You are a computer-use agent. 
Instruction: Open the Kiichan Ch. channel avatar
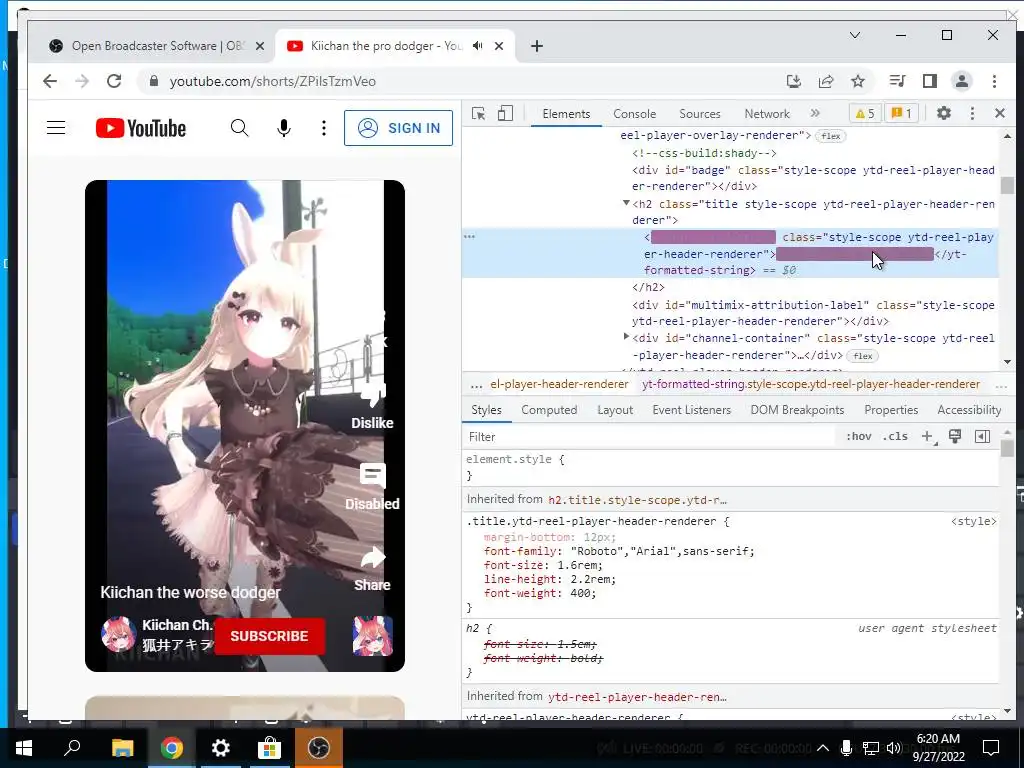pyautogui.click(x=119, y=634)
